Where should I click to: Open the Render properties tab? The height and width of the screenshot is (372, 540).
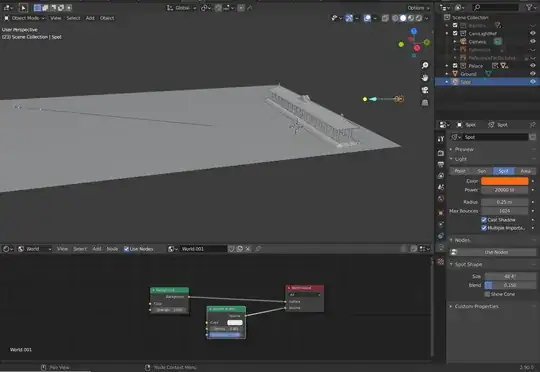[x=441, y=153]
